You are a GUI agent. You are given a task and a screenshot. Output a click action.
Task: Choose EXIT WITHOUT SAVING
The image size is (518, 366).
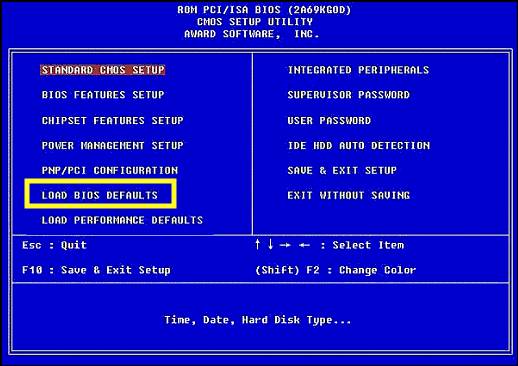click(x=349, y=195)
